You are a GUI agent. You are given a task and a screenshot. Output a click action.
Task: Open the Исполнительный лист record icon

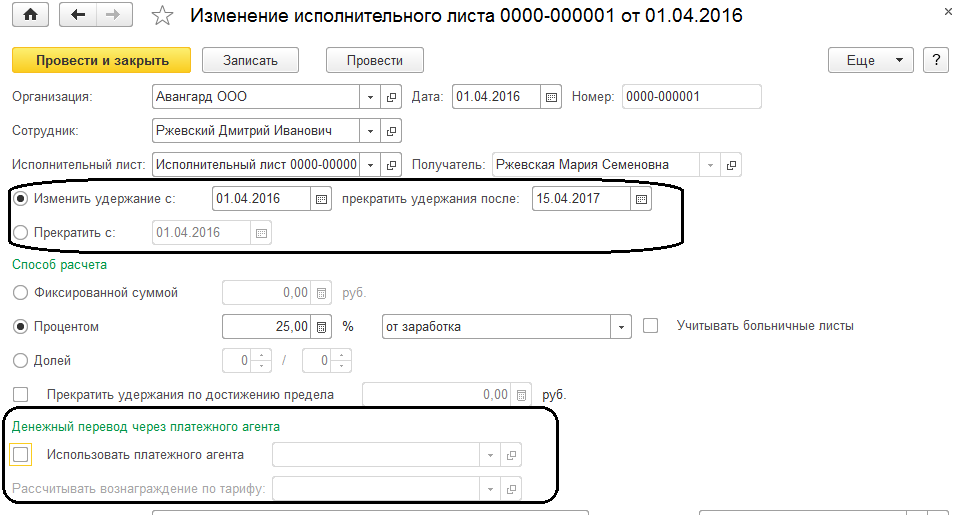coord(391,164)
